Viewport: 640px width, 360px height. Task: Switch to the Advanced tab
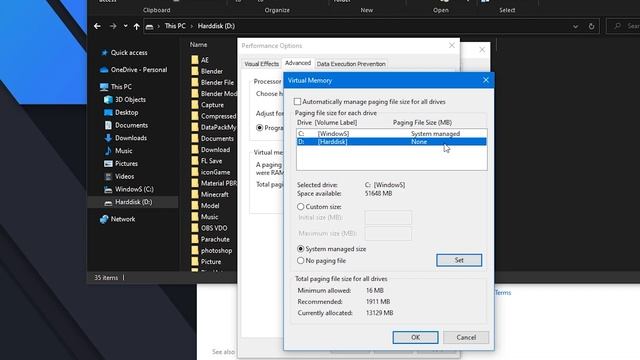pyautogui.click(x=298, y=63)
